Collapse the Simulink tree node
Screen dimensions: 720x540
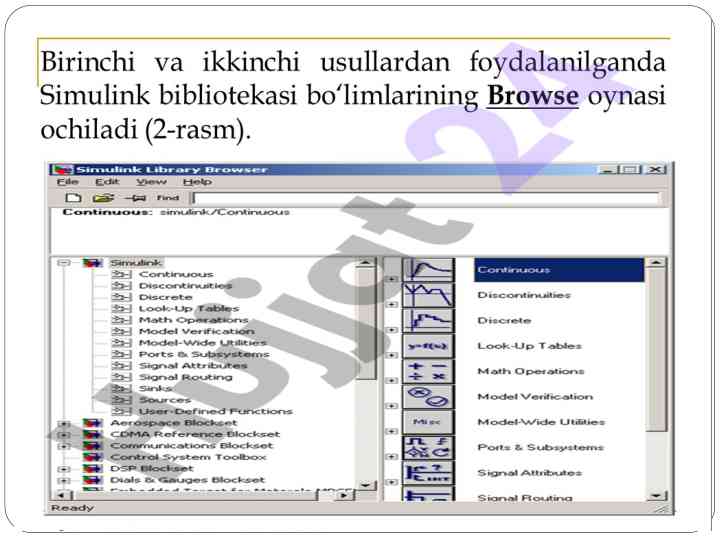pyautogui.click(x=64, y=263)
